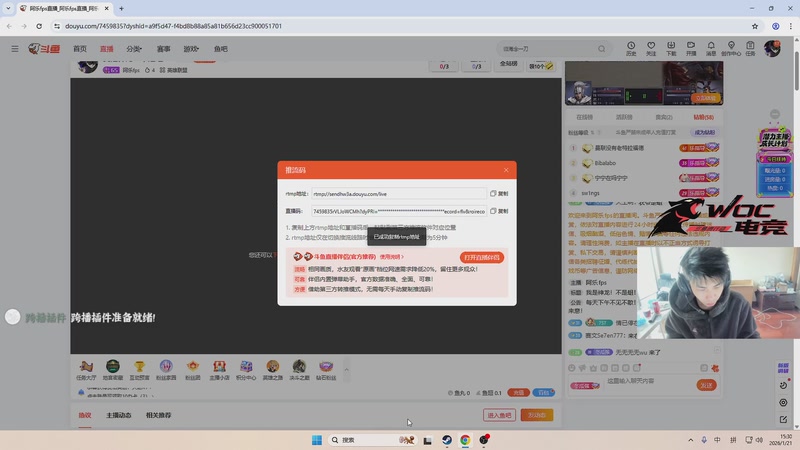Collapse the side widget minus button
800x450 pixels.
pos(775,114)
